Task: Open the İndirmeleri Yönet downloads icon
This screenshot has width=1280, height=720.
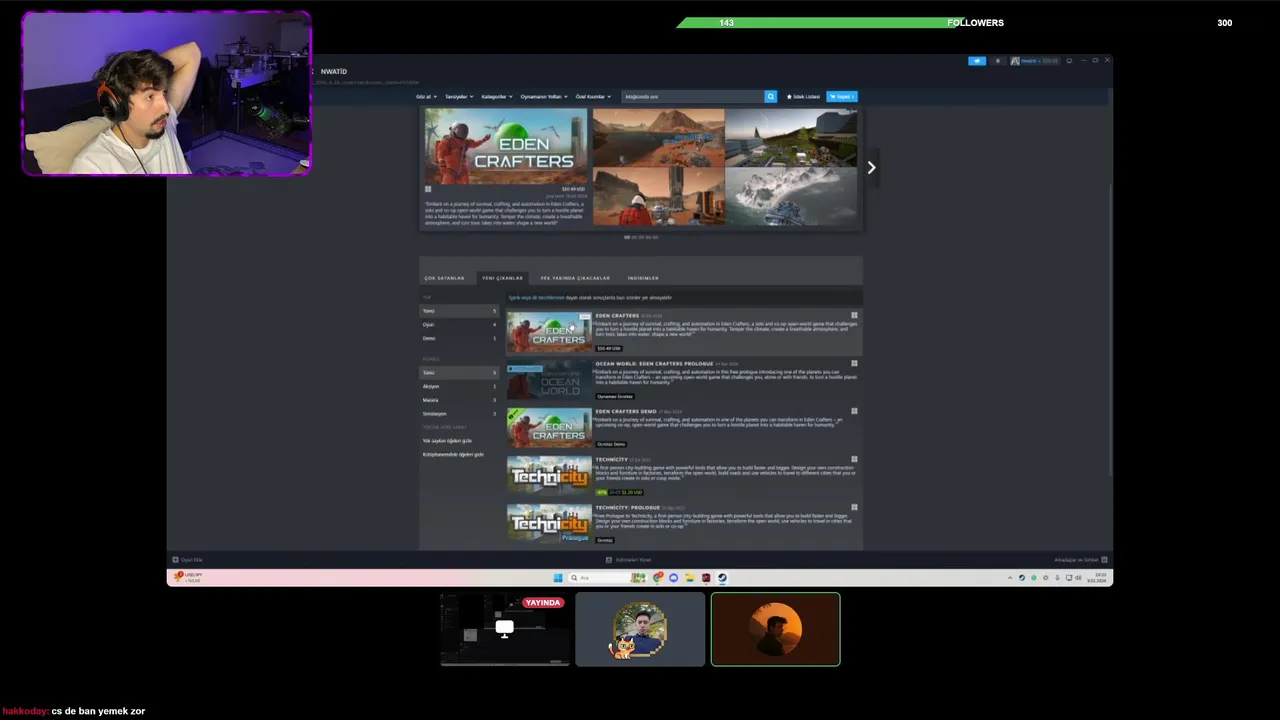Action: tap(610, 560)
